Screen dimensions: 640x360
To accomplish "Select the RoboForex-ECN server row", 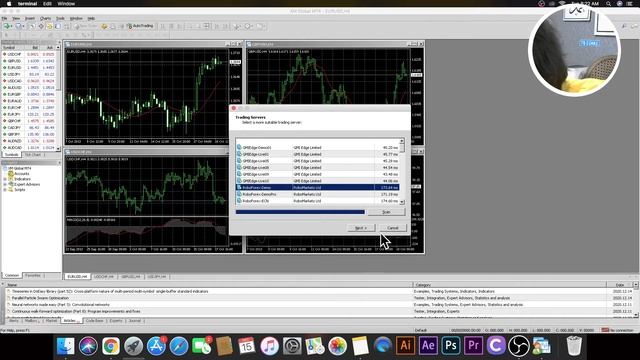I will click(318, 201).
